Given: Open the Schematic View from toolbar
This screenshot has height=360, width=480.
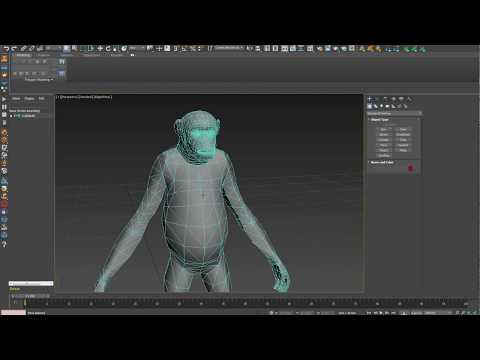Looking at the screenshot, I should [301, 49].
